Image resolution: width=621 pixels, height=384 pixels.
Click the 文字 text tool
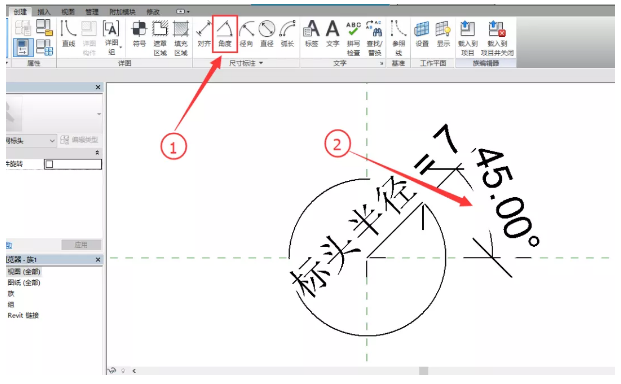click(332, 34)
